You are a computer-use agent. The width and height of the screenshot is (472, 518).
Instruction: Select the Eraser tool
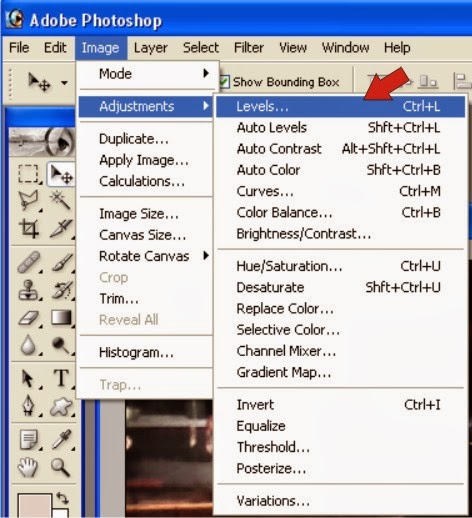click(29, 317)
